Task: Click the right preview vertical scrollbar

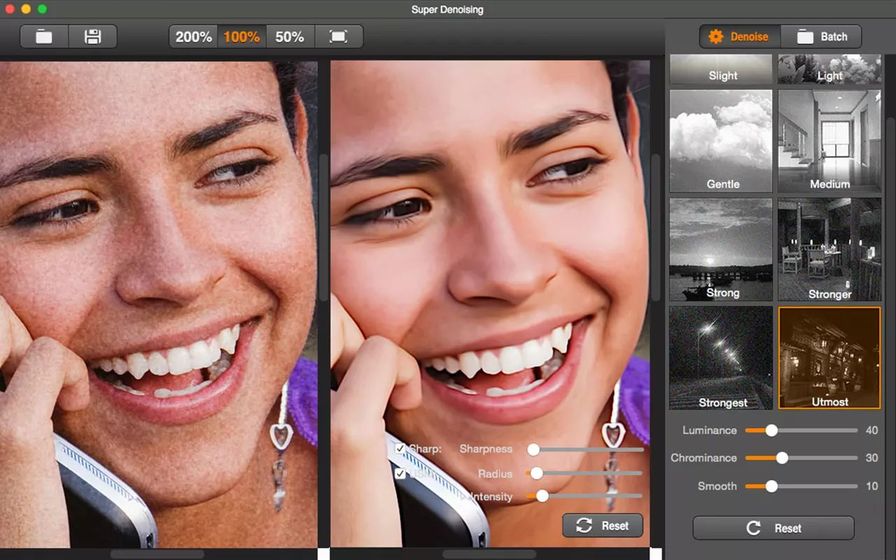Action: (x=656, y=229)
